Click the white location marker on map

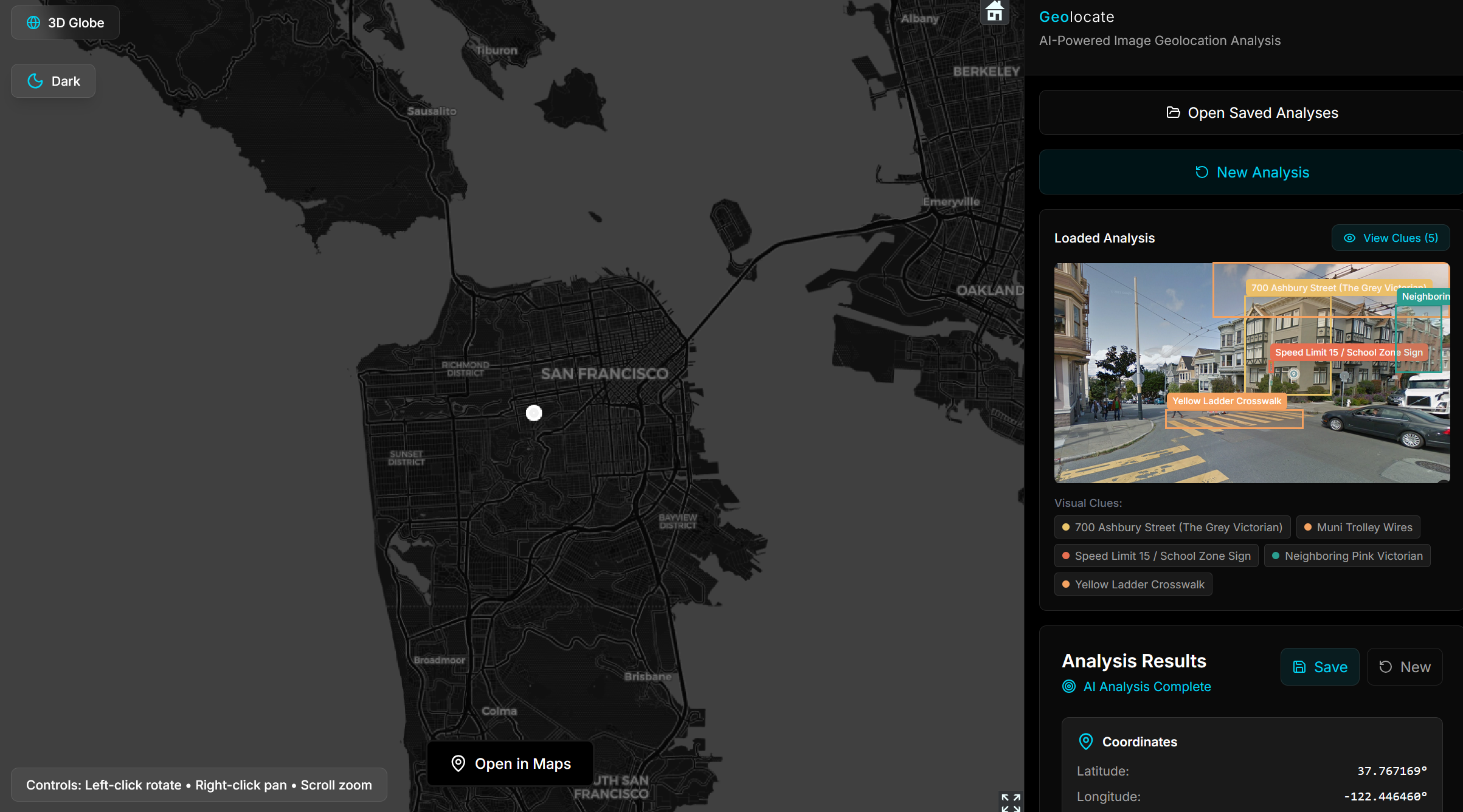click(533, 413)
